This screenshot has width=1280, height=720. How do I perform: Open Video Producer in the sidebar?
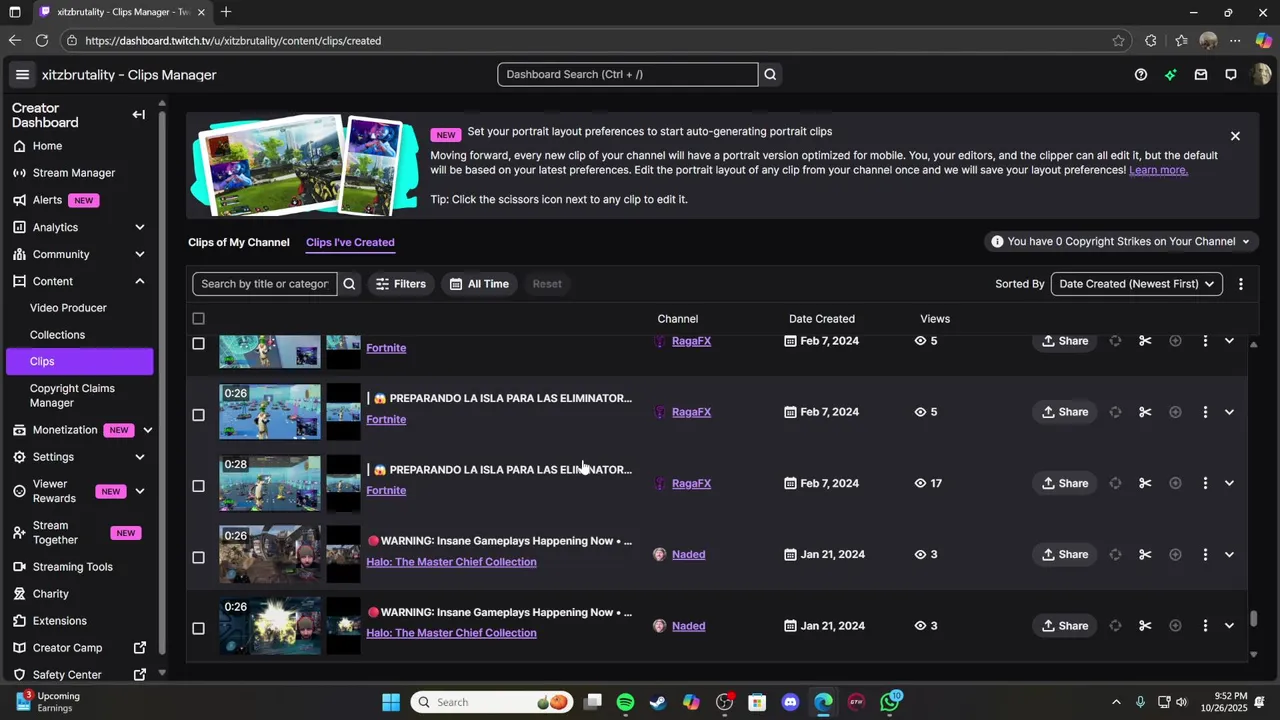click(68, 308)
